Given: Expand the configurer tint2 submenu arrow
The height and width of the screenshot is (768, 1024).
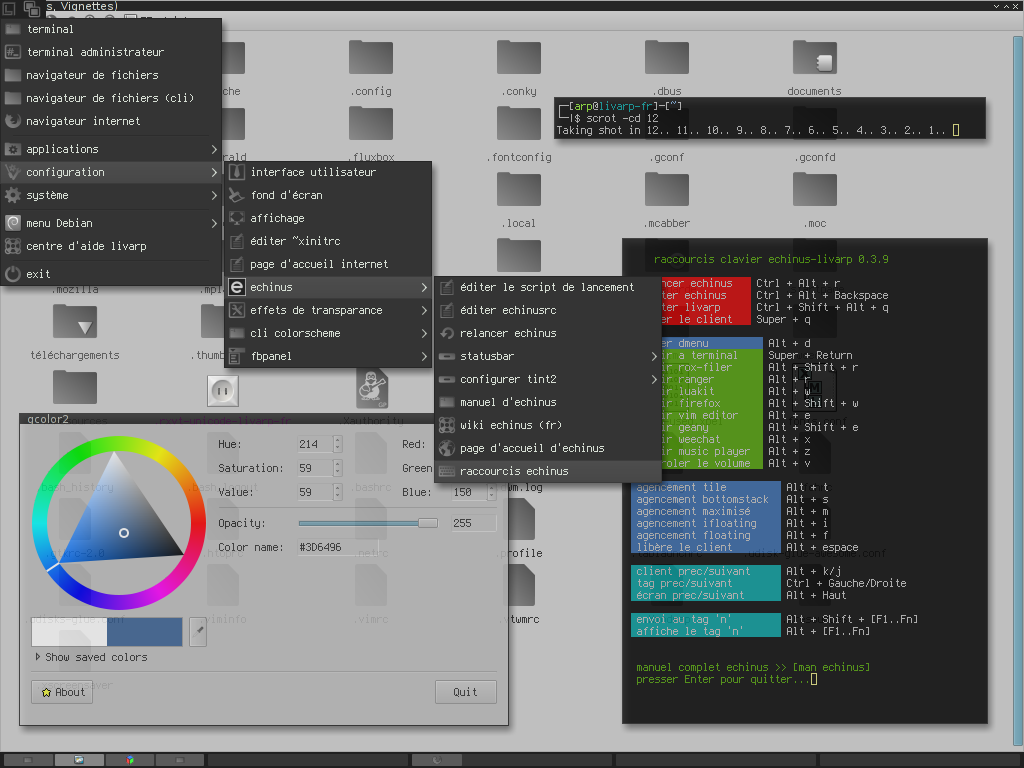Looking at the screenshot, I should 654,379.
